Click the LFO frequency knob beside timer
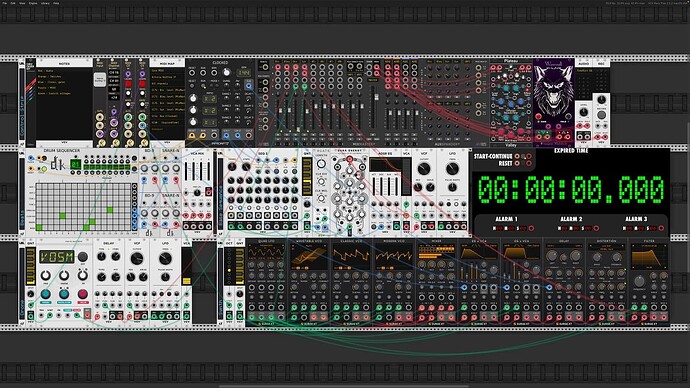Screen dimensions: 690x388 [452, 168]
